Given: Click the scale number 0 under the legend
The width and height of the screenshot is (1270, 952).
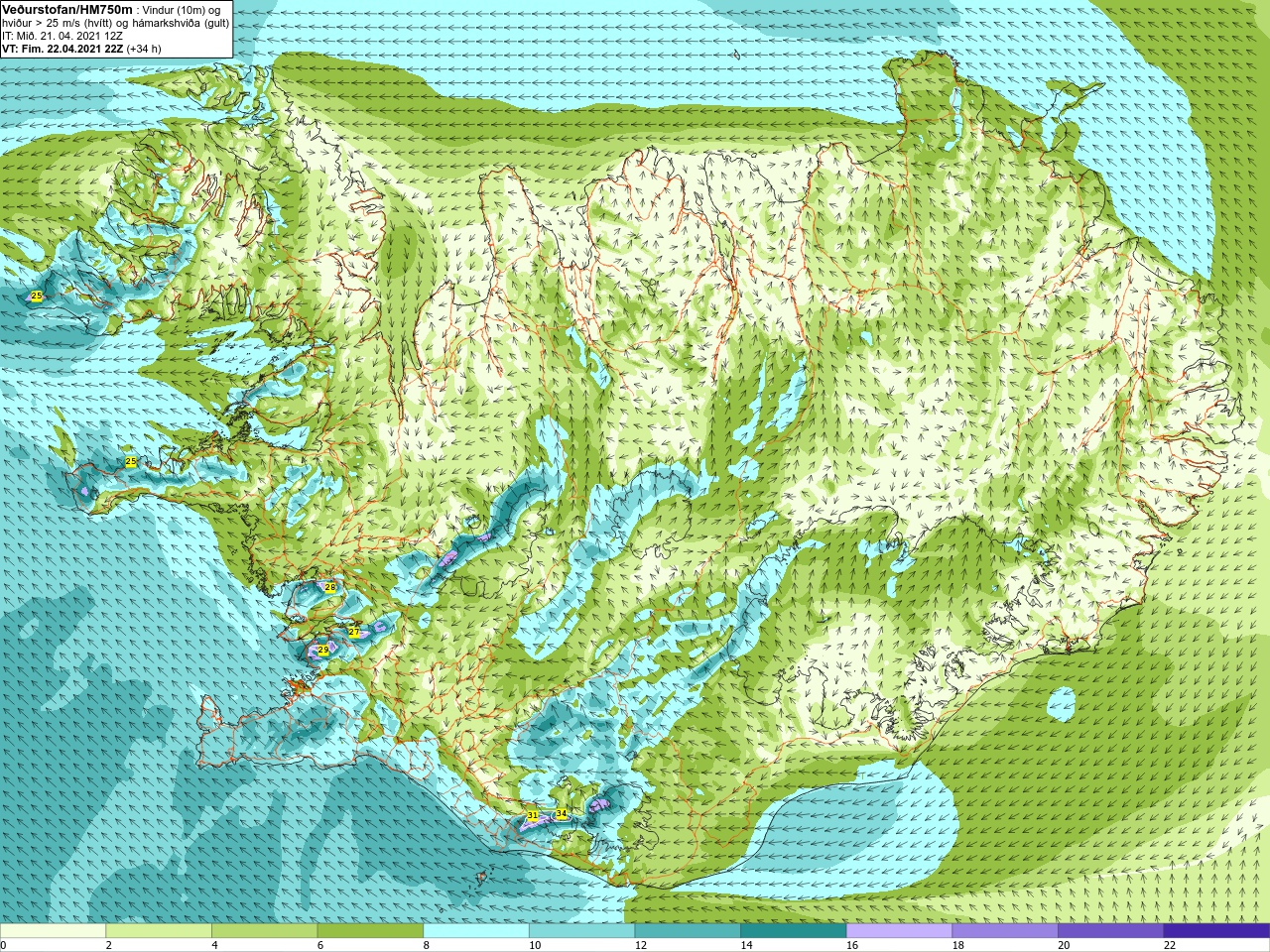Looking at the screenshot, I should [x=3, y=945].
